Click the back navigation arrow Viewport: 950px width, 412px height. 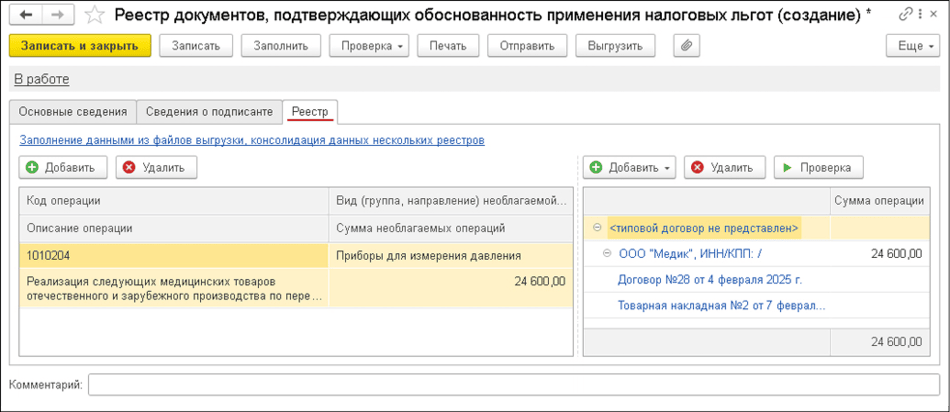[x=26, y=15]
